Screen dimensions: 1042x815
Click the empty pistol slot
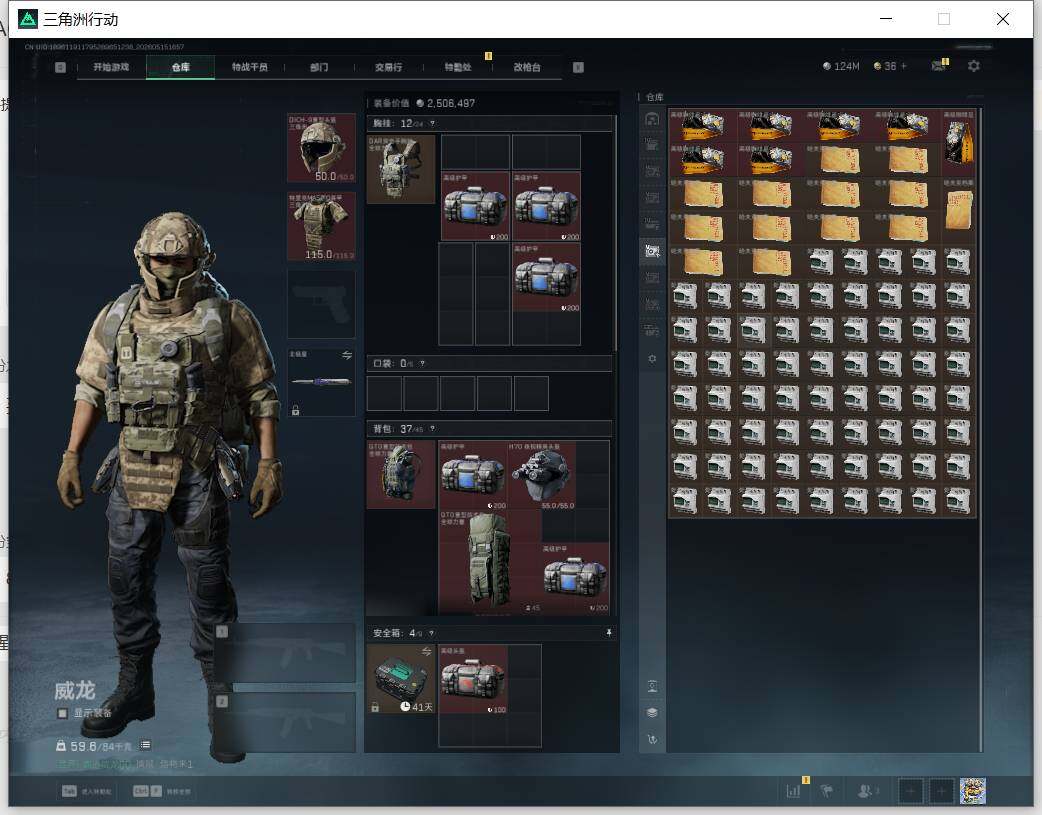pos(321,304)
